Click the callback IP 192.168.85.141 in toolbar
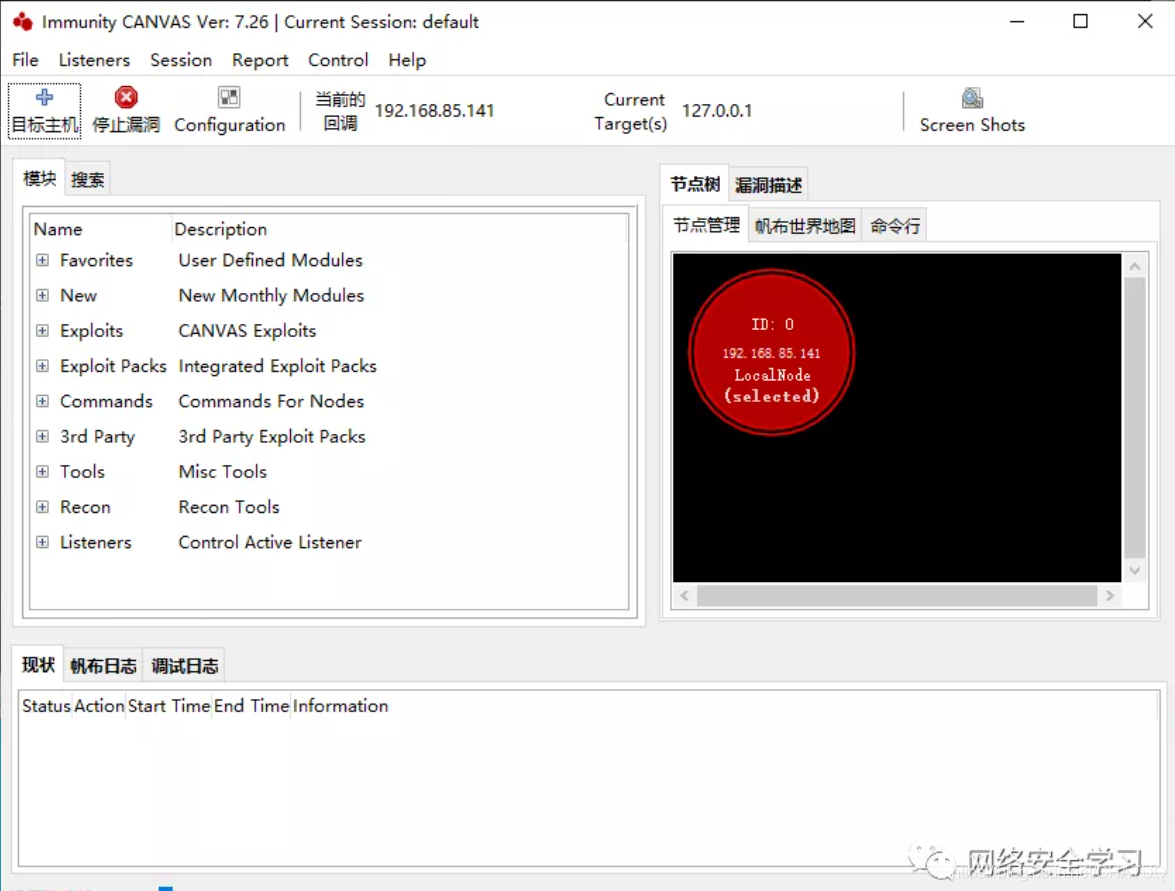 click(435, 111)
